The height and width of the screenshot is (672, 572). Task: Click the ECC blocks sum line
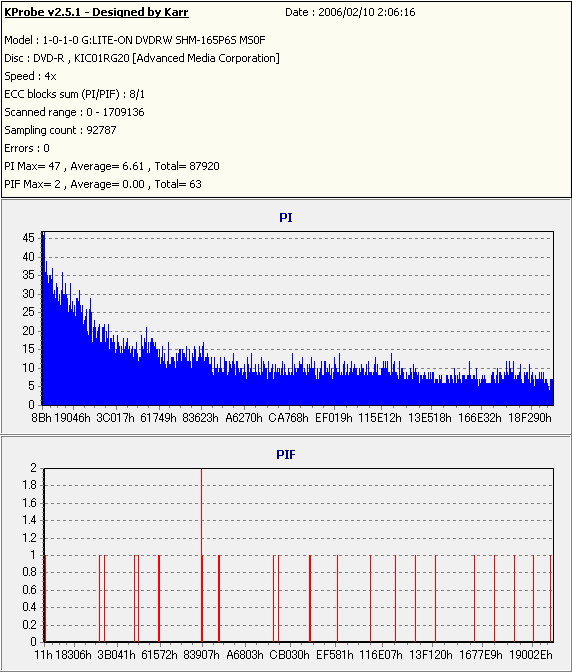coord(75,94)
